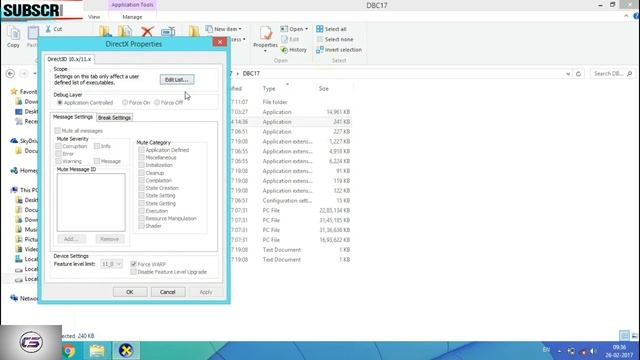Viewport: 640px width, 360px height.
Task: Launch Google Chrome from the taskbar
Action: (x=69, y=351)
